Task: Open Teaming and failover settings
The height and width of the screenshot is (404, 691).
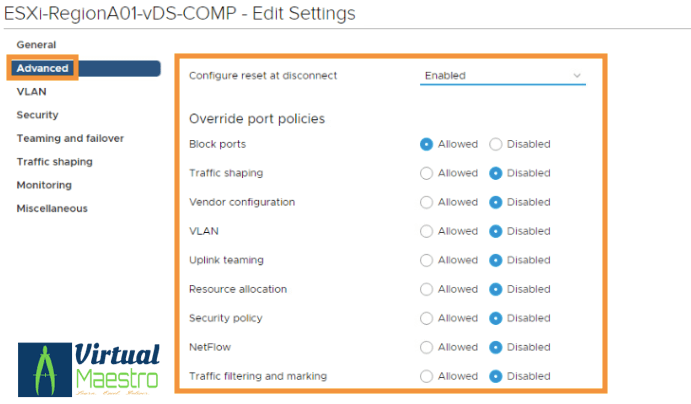Action: [70, 138]
